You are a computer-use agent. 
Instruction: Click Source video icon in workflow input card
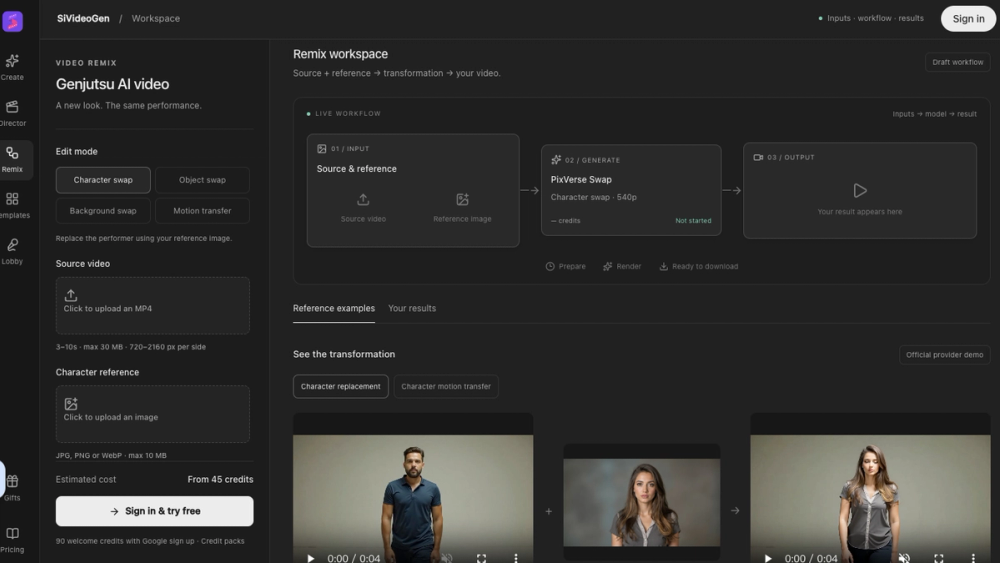pos(363,200)
